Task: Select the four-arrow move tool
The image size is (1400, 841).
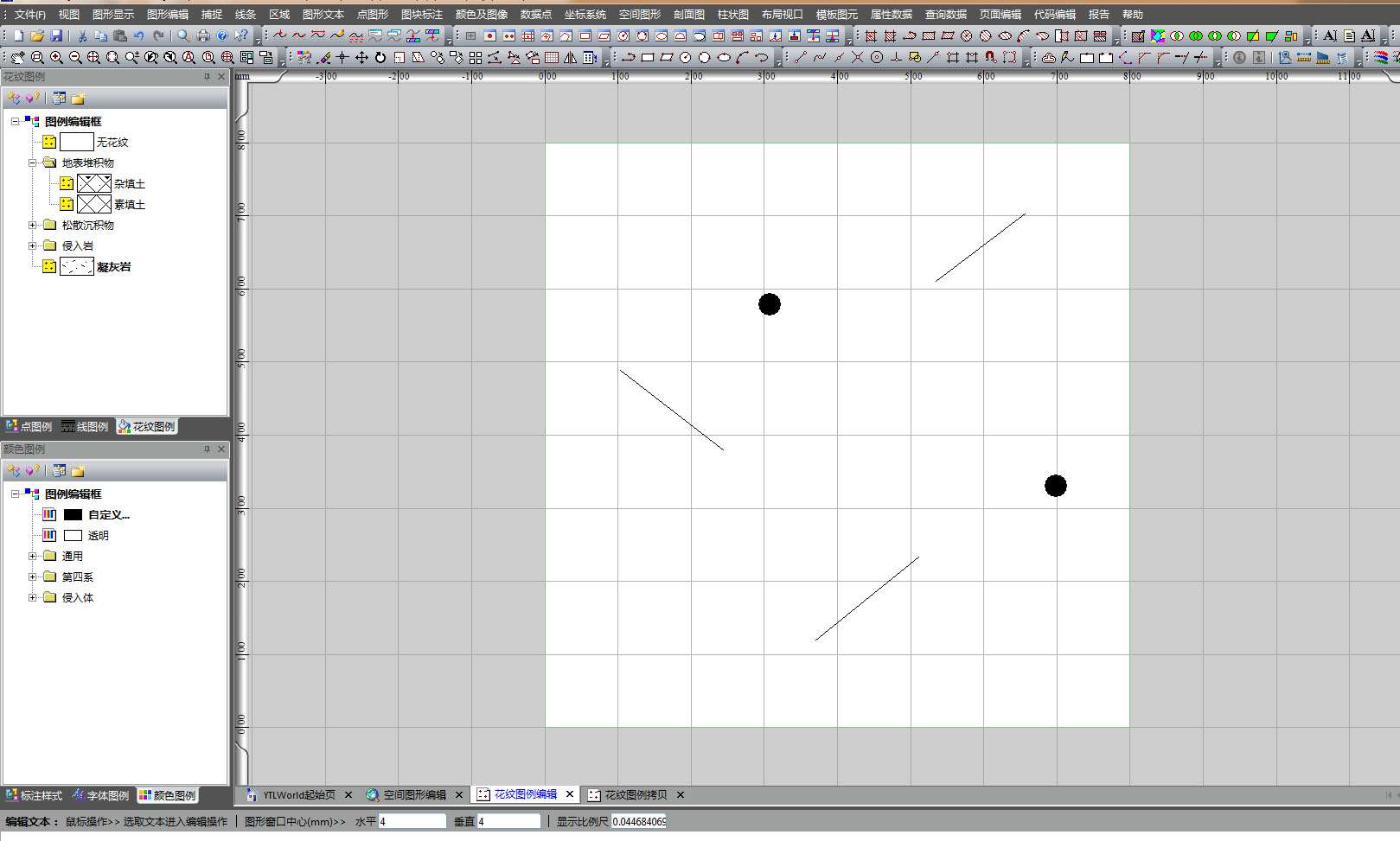Action: point(361,57)
